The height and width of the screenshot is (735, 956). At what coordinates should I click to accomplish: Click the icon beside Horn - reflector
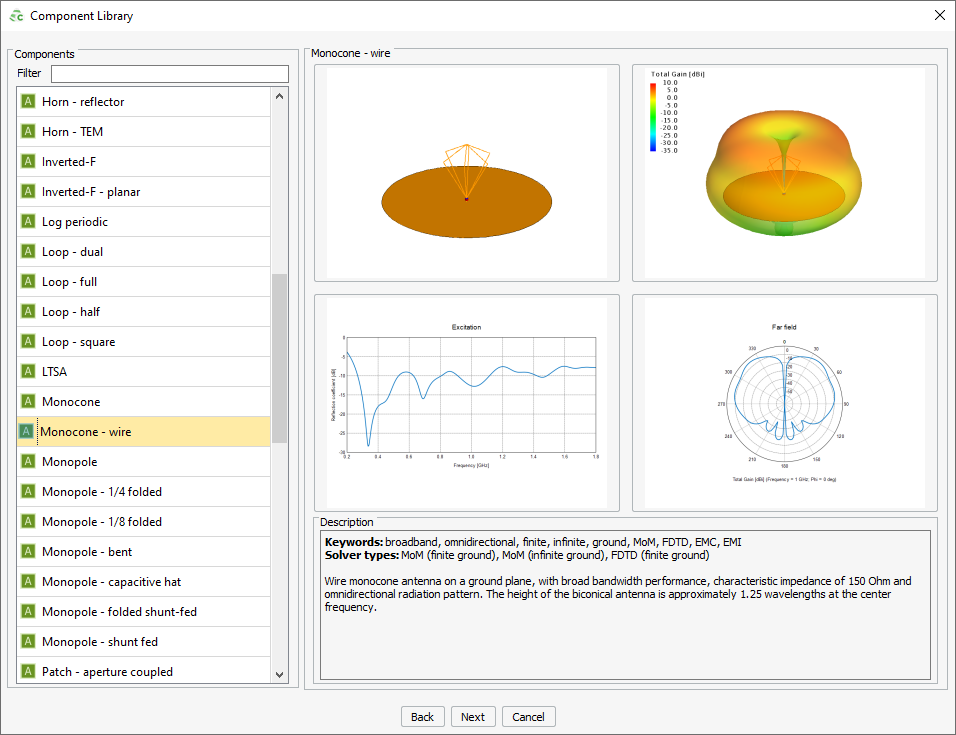pos(28,102)
